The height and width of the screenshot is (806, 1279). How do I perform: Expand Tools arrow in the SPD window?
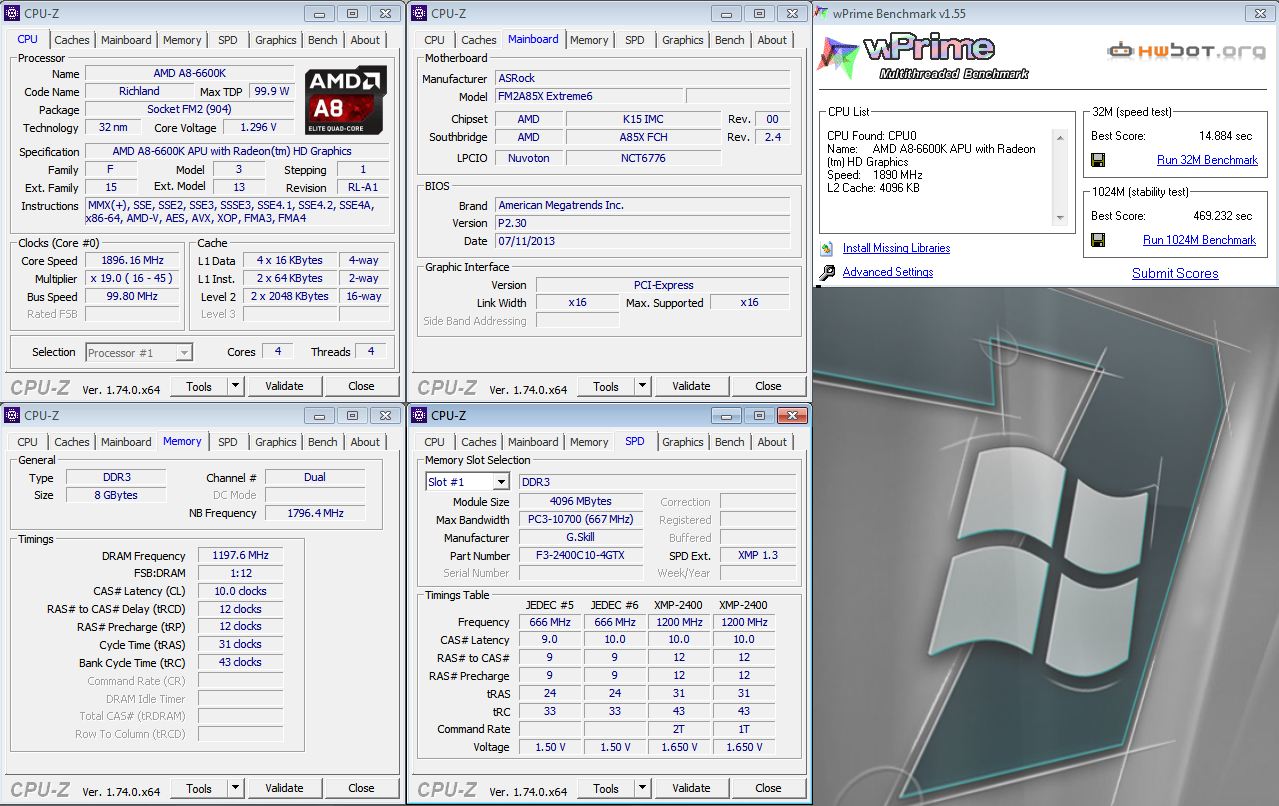[642, 788]
